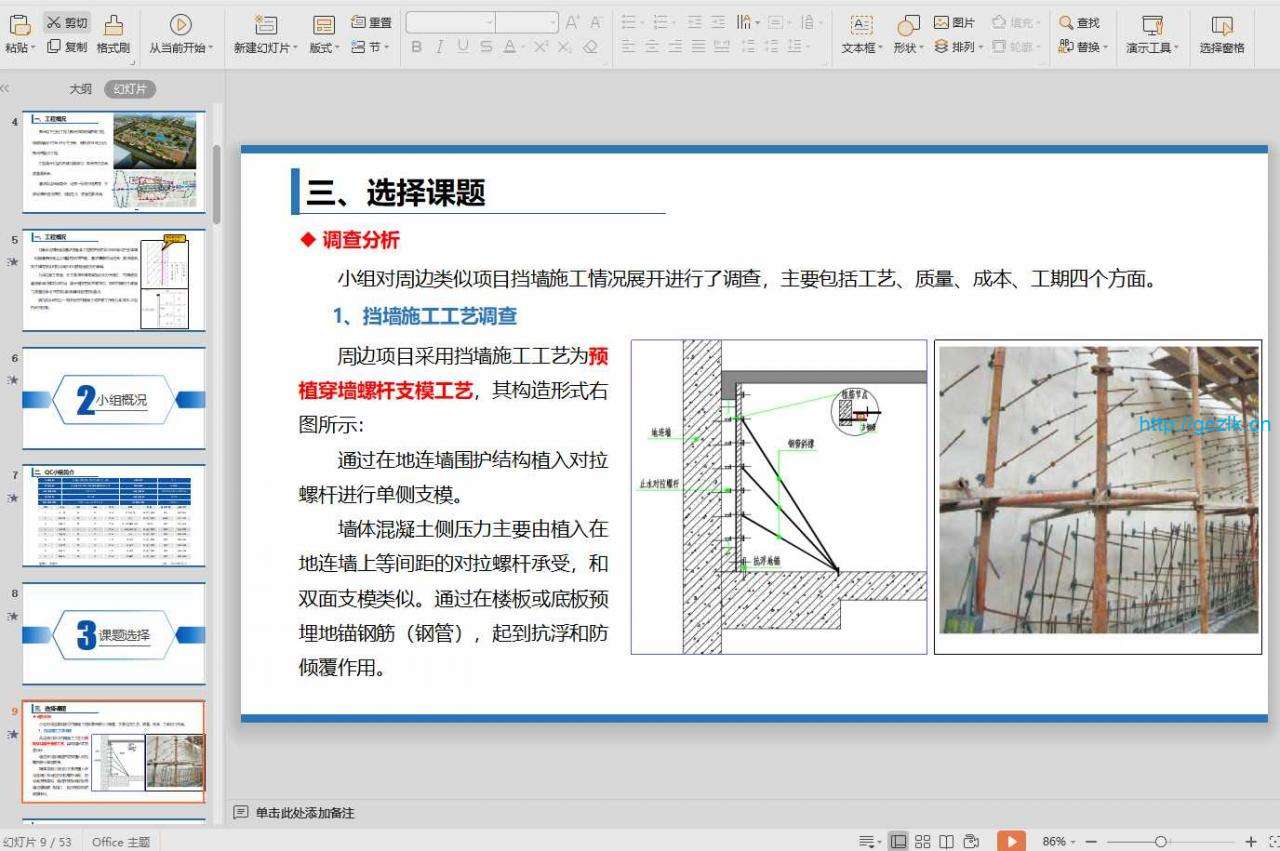This screenshot has height=851, width=1280.
Task: Select the Slides (幻灯片) panel tab
Action: pyautogui.click(x=130, y=89)
